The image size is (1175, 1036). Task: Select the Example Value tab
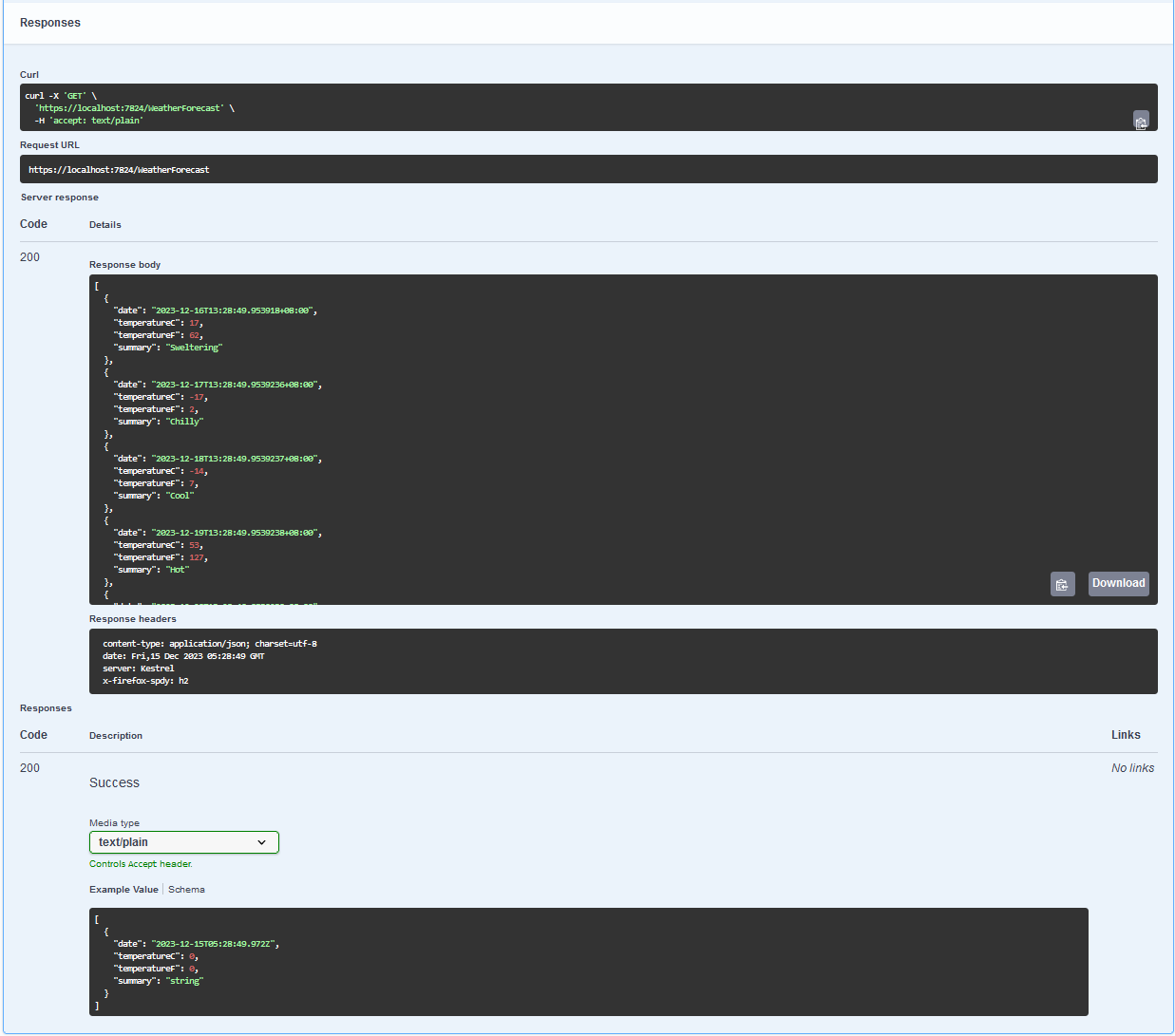pos(123,890)
